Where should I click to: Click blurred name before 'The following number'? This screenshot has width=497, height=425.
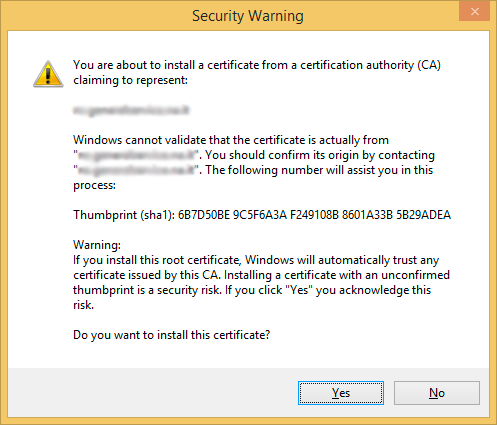[136, 170]
